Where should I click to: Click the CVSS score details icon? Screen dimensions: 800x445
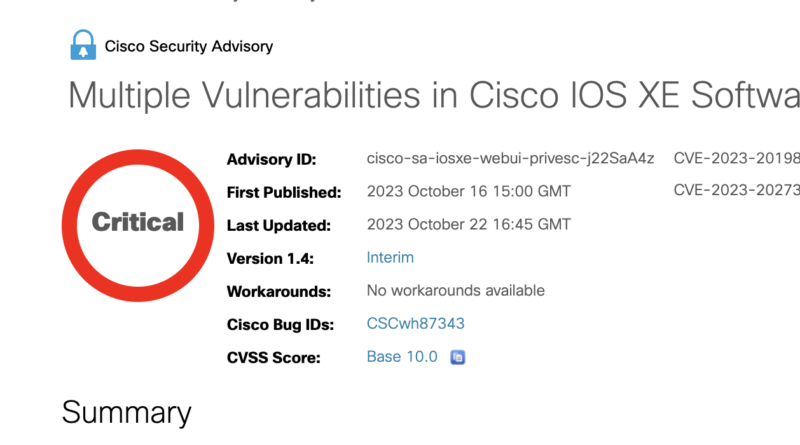458,357
